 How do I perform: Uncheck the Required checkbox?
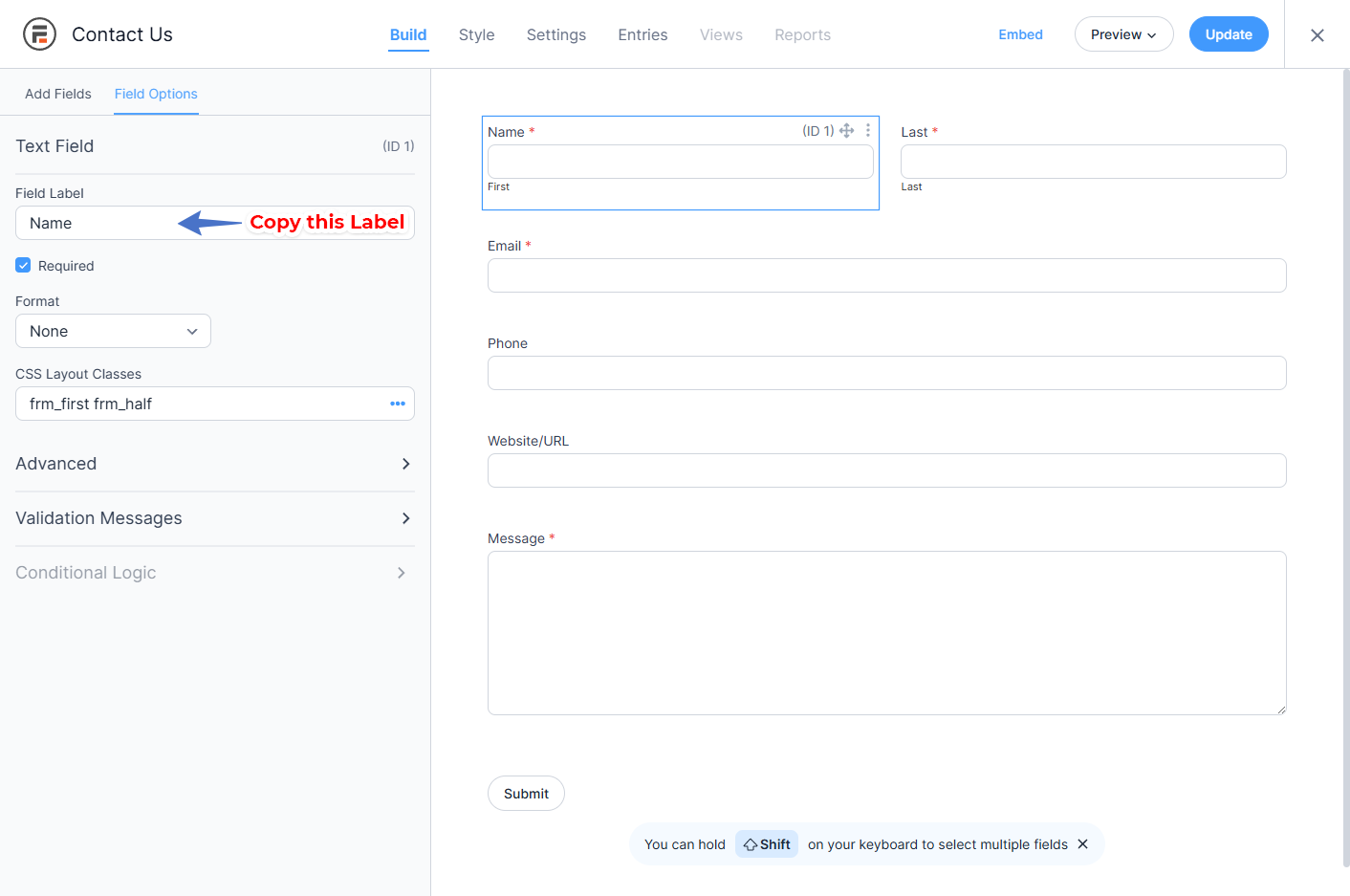point(24,266)
